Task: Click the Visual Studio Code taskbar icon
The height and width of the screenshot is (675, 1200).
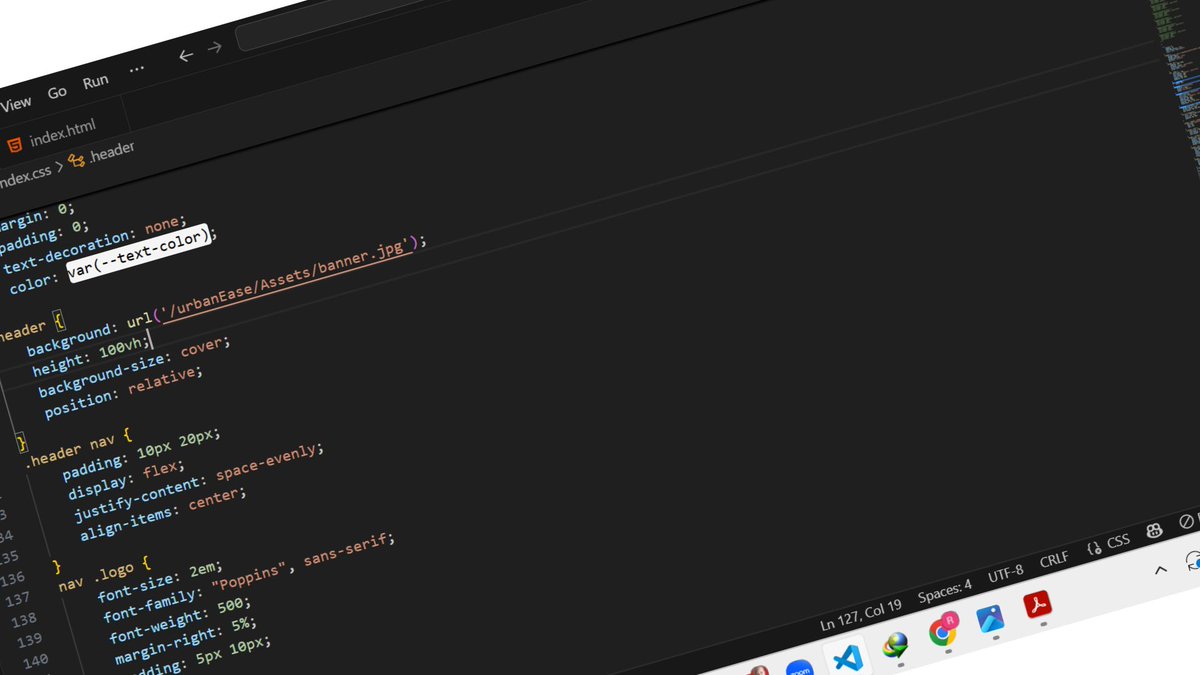Action: coord(847,658)
